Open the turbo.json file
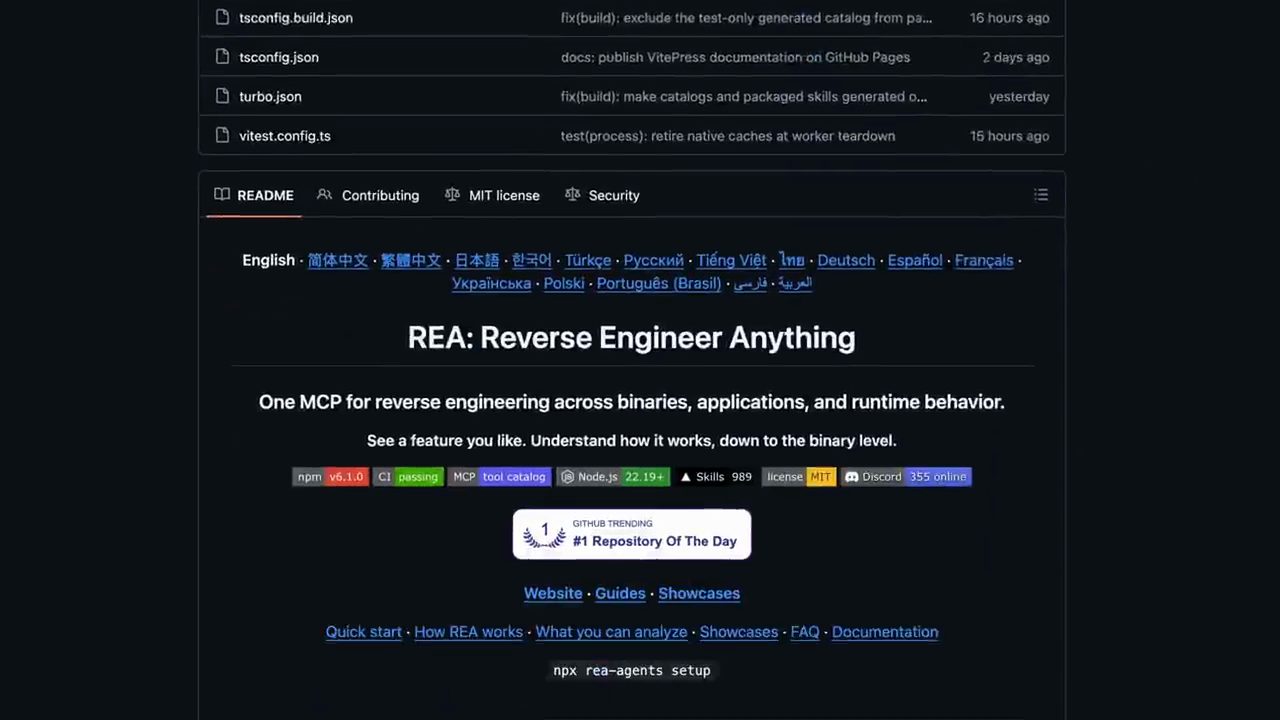 270,96
